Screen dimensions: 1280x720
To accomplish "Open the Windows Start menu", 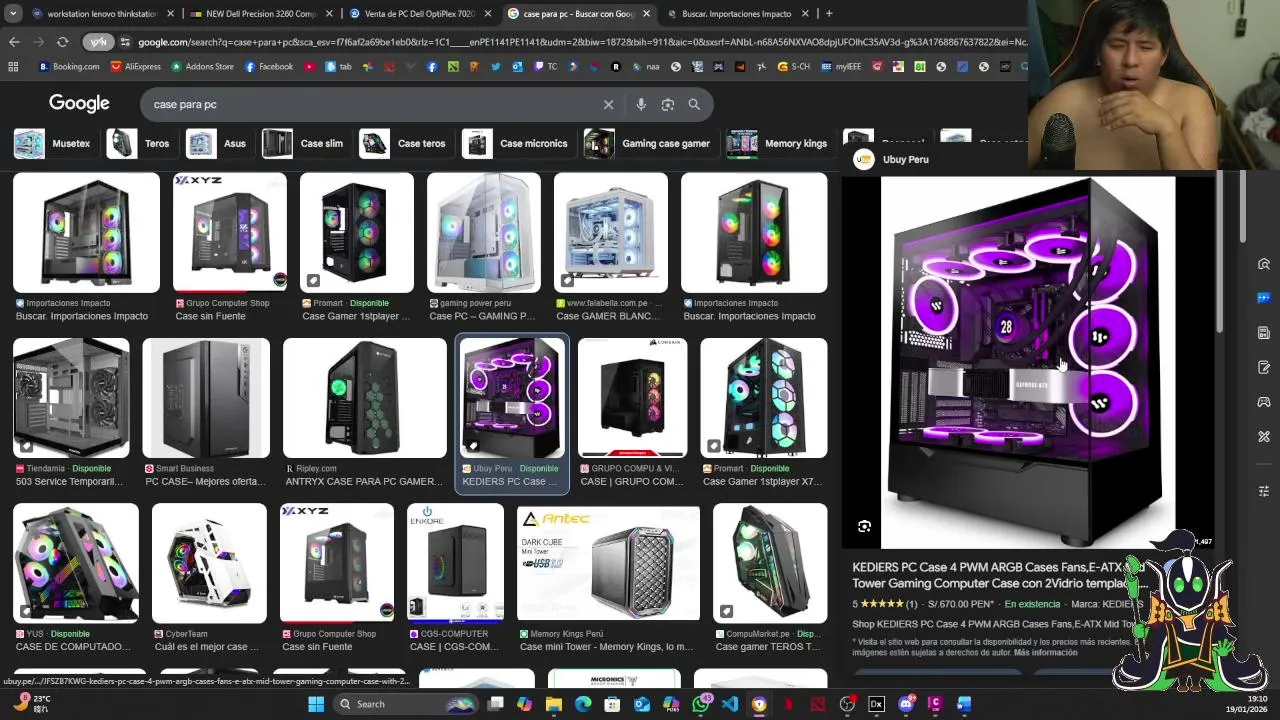I will [x=316, y=704].
